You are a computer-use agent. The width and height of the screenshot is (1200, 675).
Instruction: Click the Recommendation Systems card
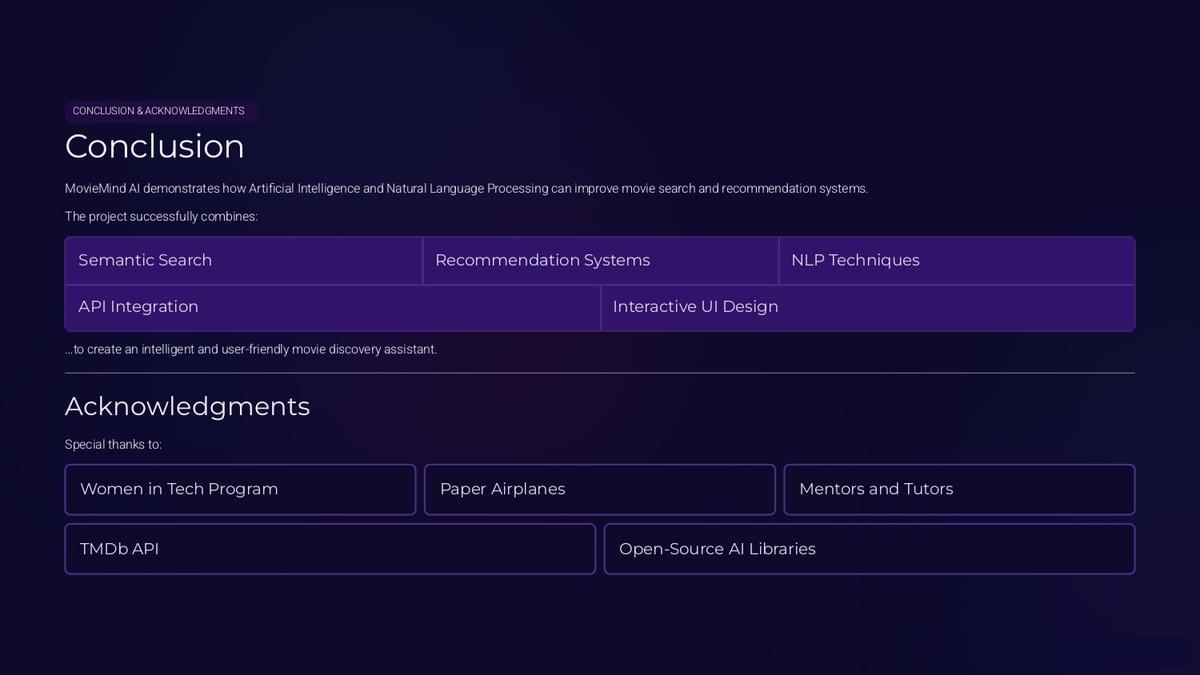tap(600, 260)
